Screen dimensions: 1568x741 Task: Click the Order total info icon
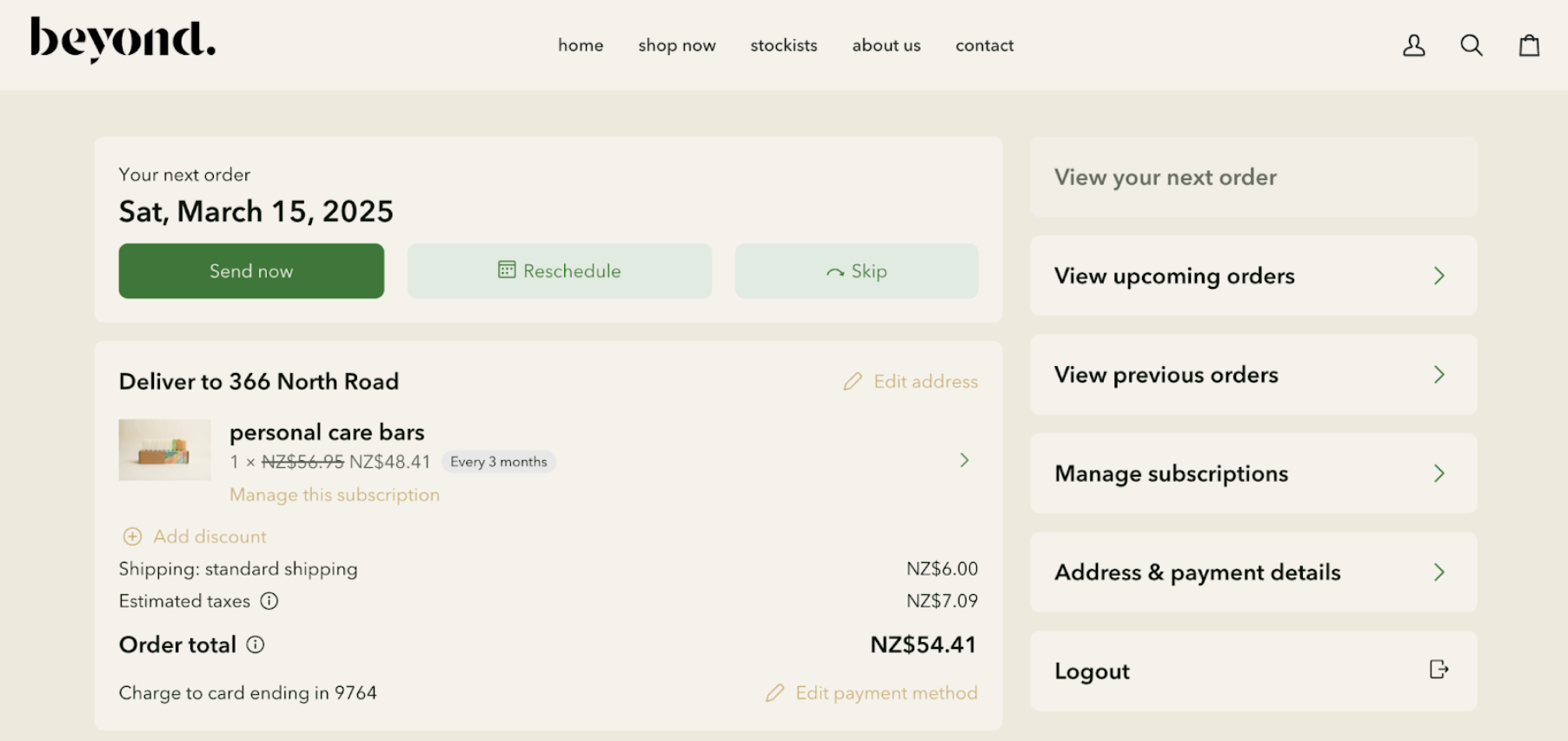[x=255, y=644]
